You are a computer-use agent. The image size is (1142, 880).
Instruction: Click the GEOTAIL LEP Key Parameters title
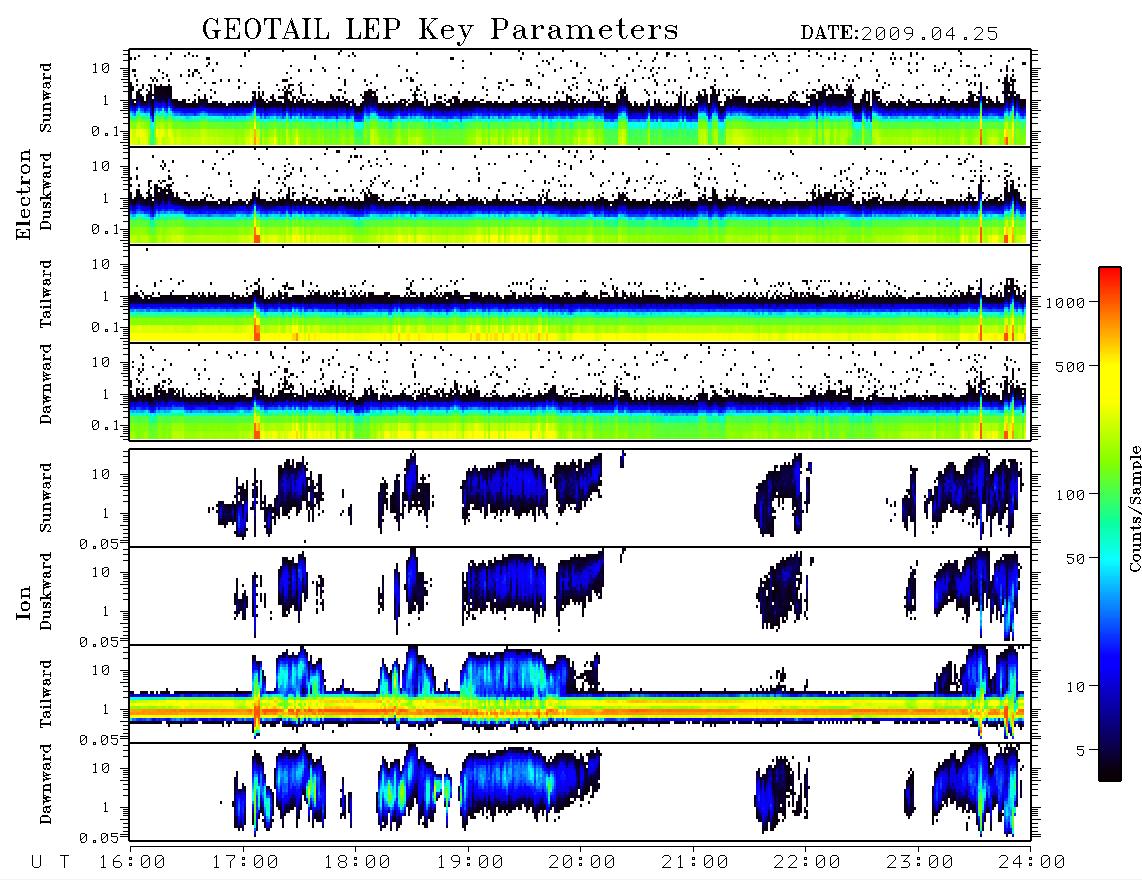coord(440,30)
